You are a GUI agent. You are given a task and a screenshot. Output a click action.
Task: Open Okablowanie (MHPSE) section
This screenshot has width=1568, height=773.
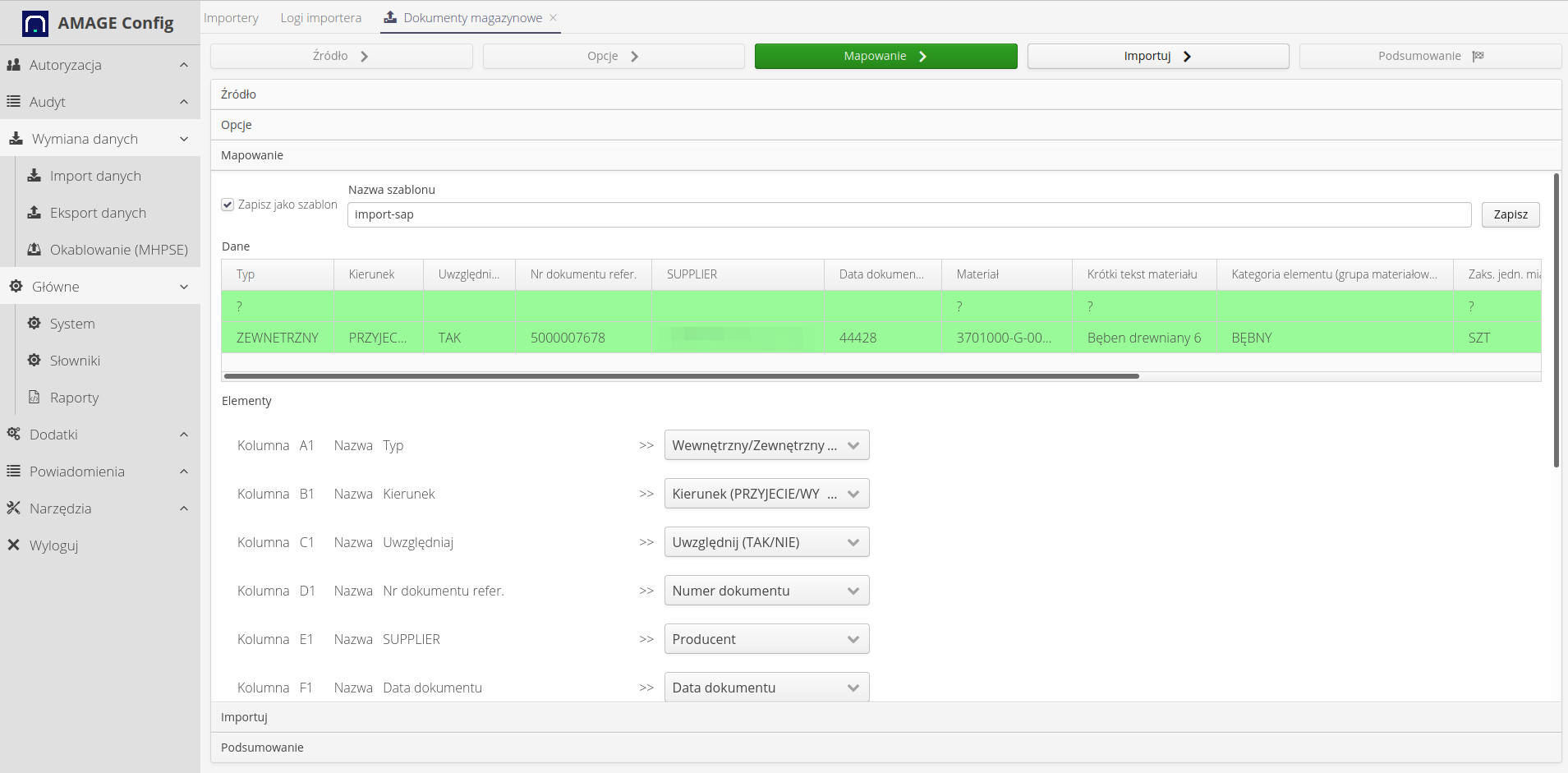coord(118,249)
